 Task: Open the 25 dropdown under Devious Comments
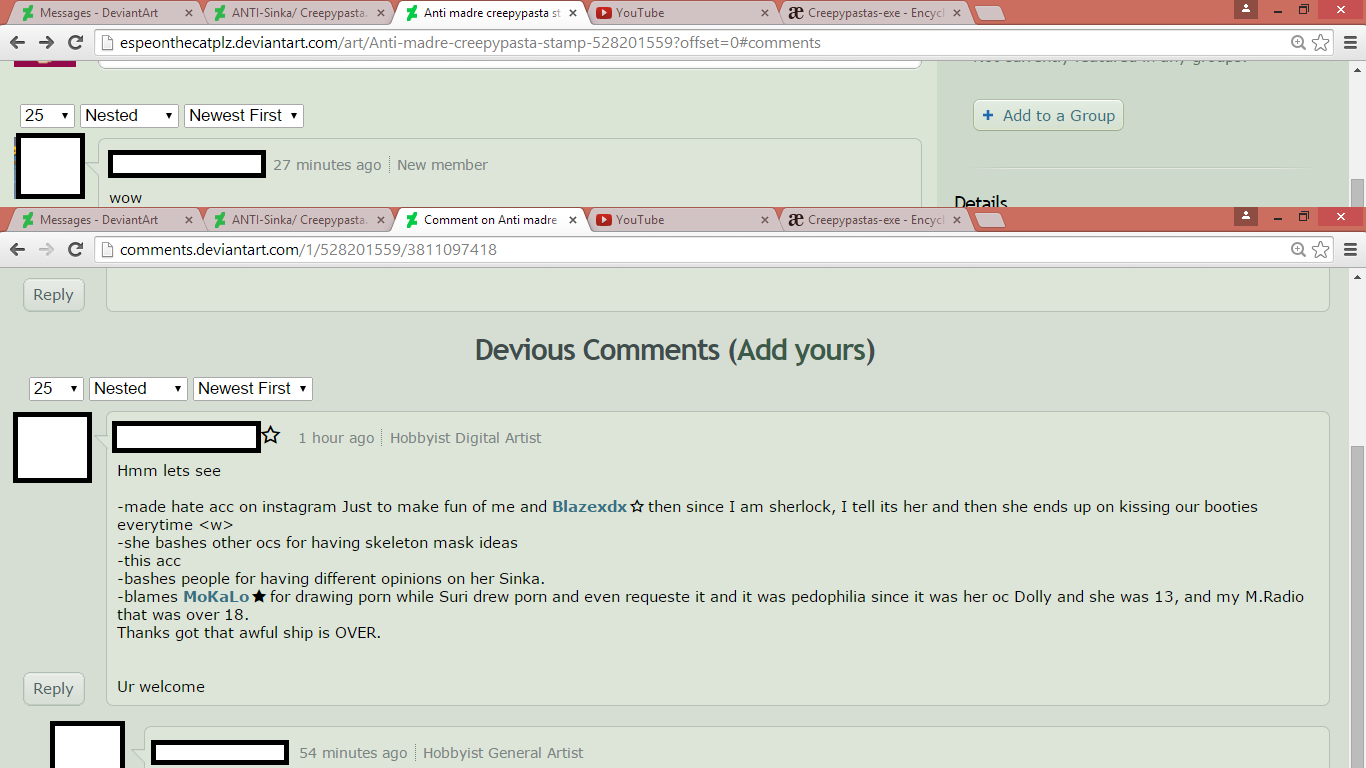pyautogui.click(x=56, y=388)
